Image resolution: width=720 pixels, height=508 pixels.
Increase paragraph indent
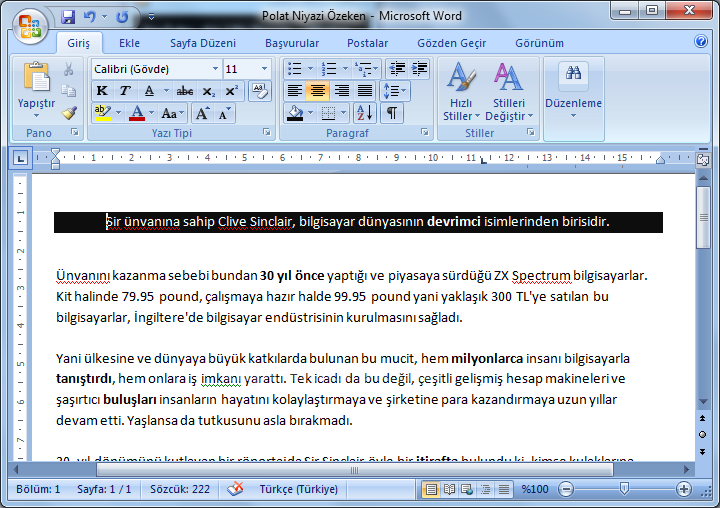(419, 69)
